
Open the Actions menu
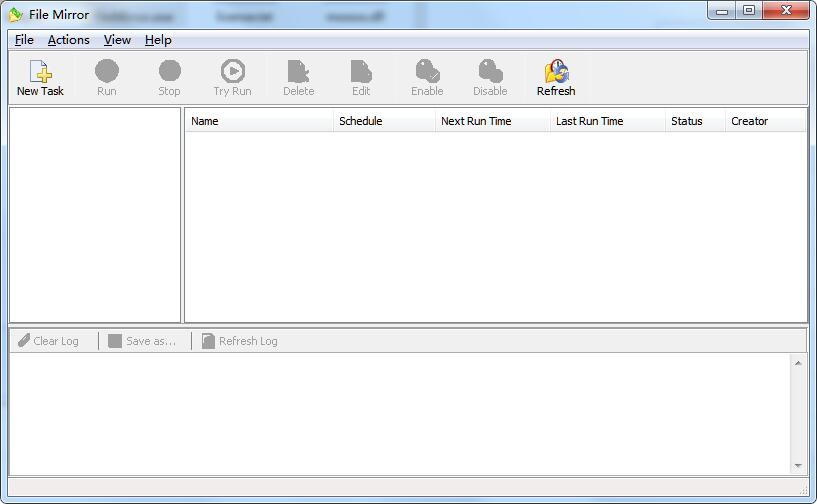coord(69,40)
